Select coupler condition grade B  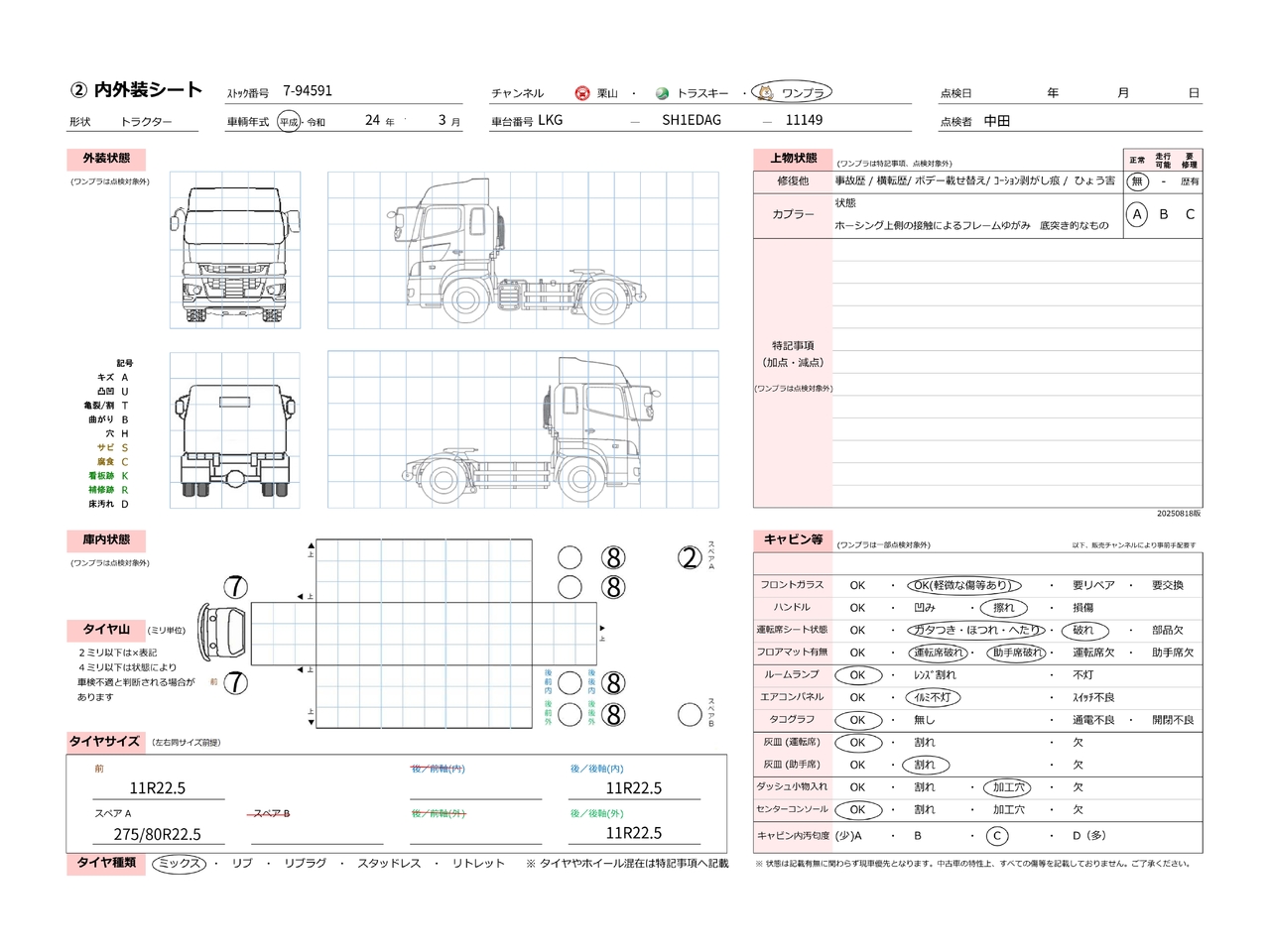(1164, 214)
